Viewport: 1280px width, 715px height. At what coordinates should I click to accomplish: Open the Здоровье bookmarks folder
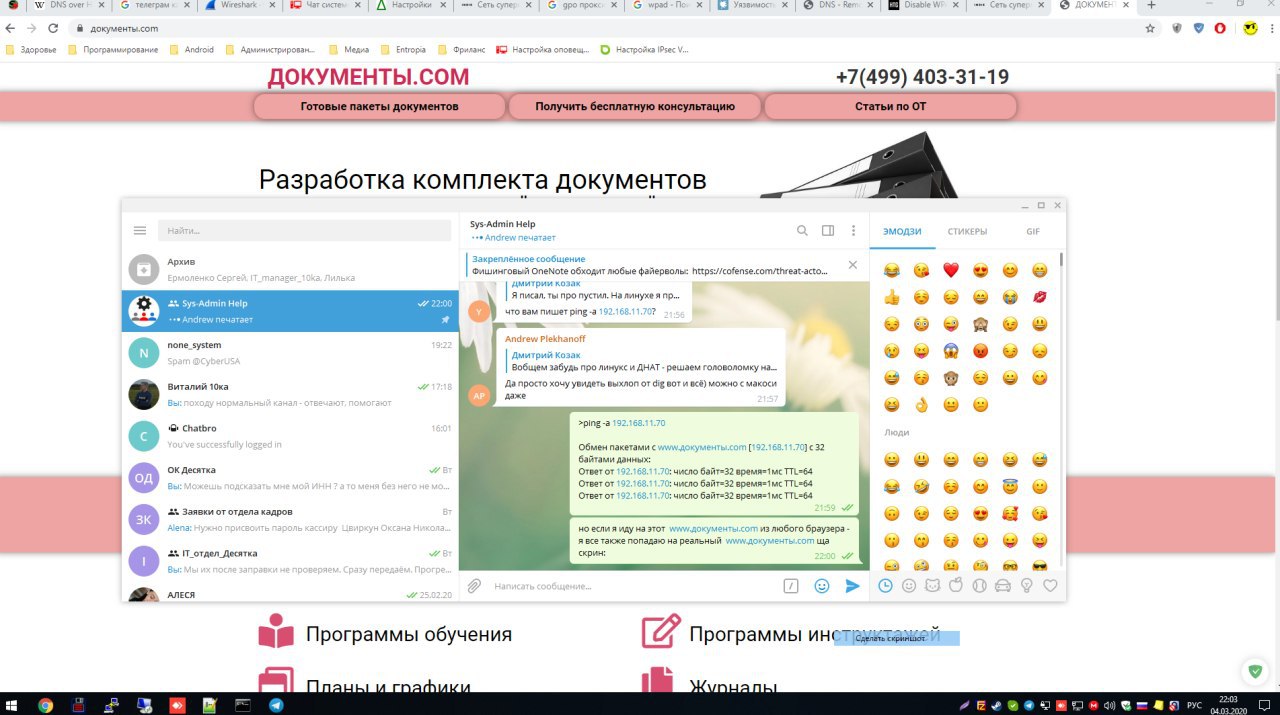[31, 49]
